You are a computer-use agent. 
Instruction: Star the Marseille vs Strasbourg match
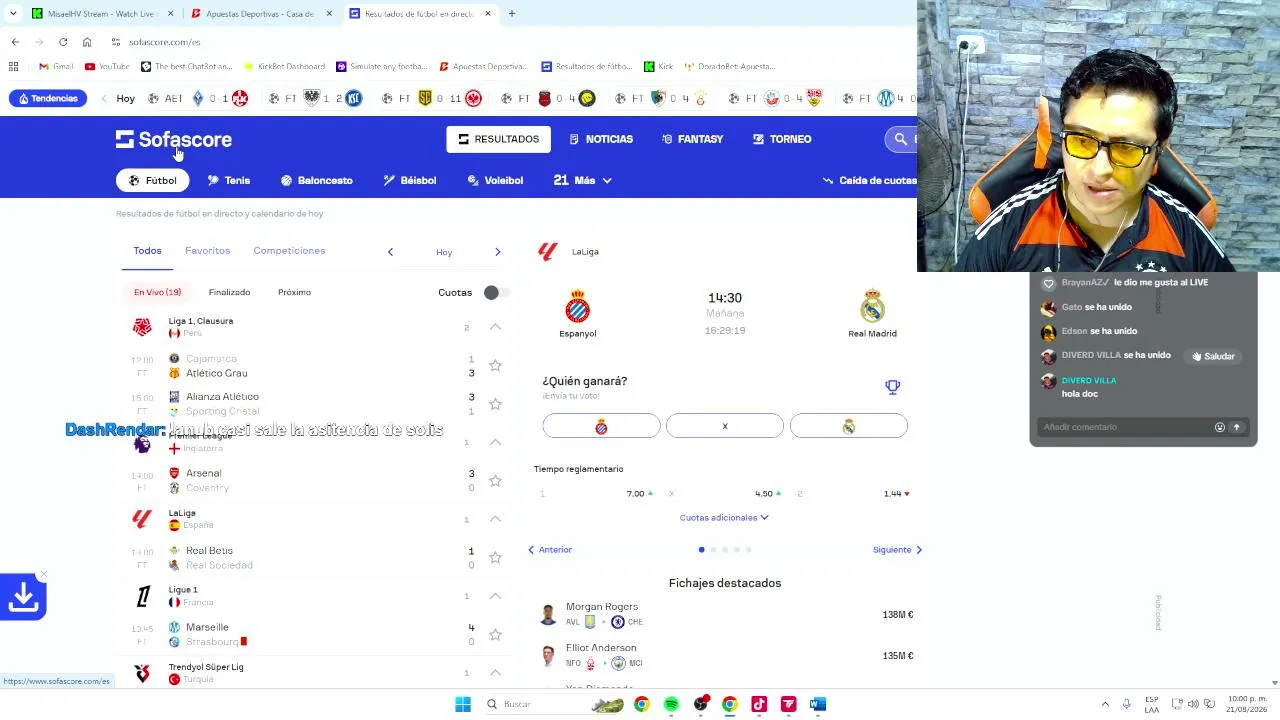click(x=495, y=635)
